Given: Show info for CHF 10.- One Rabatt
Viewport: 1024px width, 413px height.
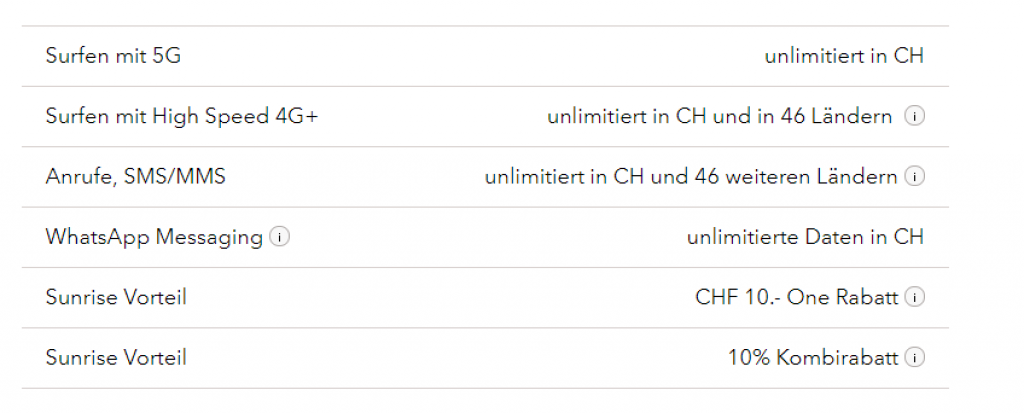Looking at the screenshot, I should 914,297.
